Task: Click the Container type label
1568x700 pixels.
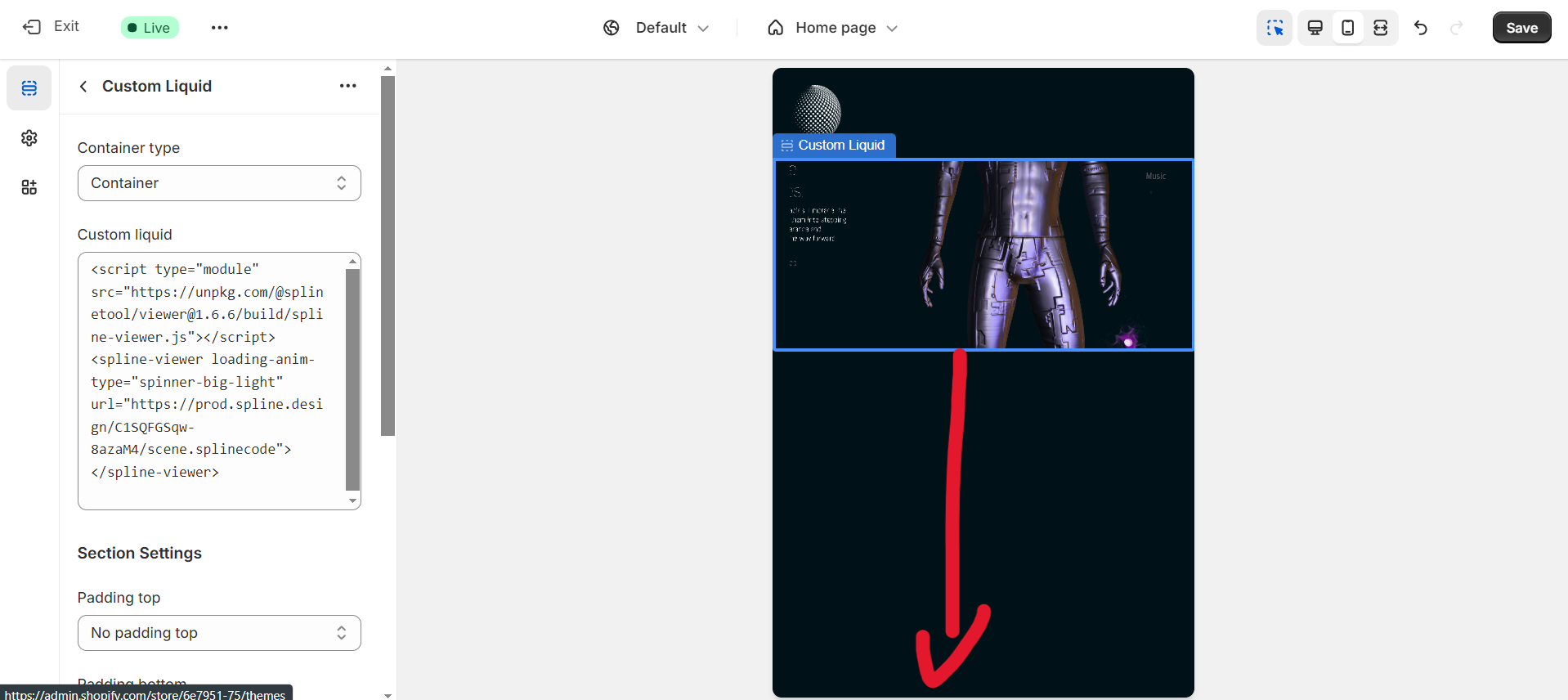Action: (x=128, y=148)
